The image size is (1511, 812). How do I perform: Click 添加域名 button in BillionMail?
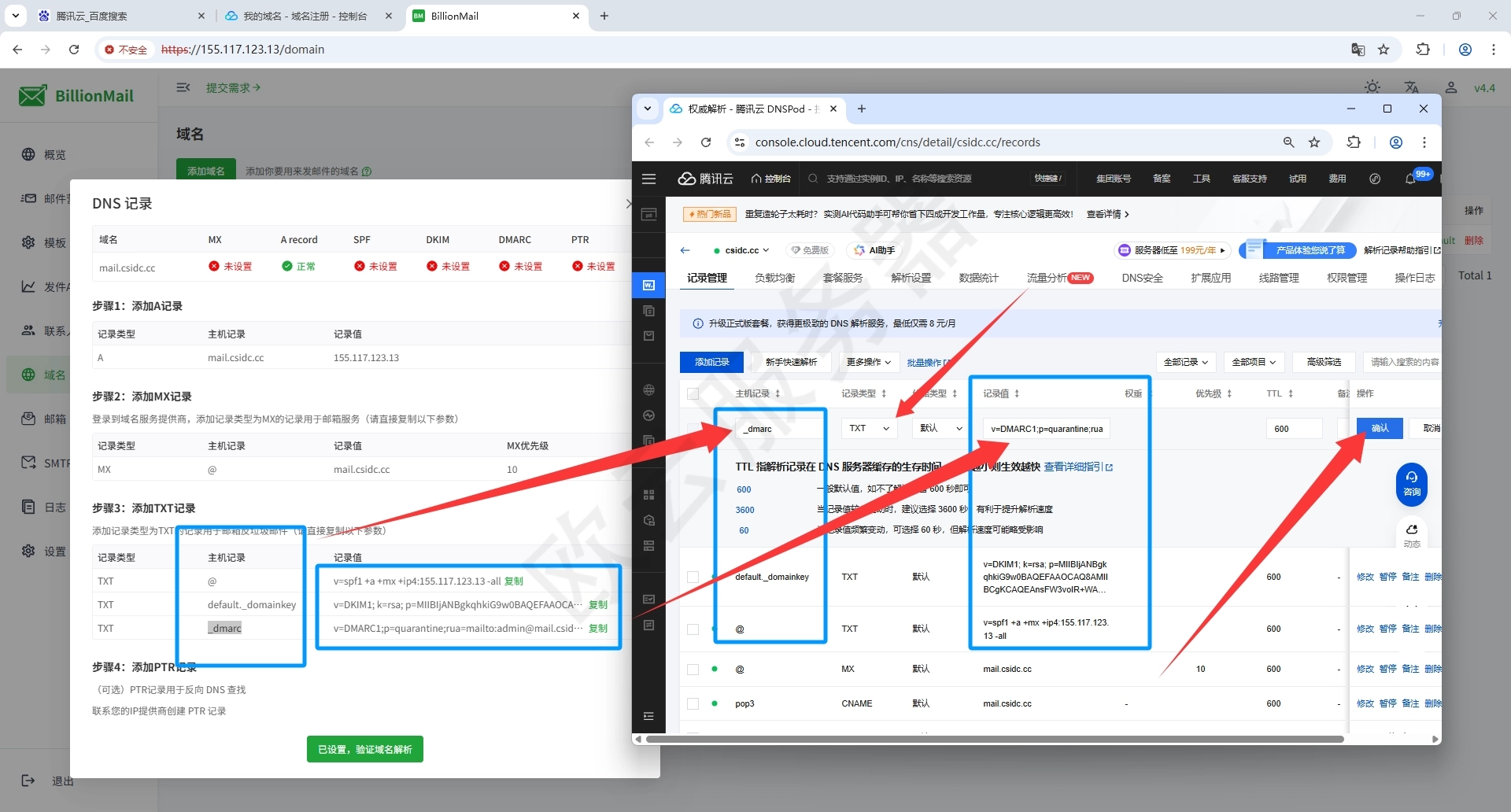pos(206,171)
